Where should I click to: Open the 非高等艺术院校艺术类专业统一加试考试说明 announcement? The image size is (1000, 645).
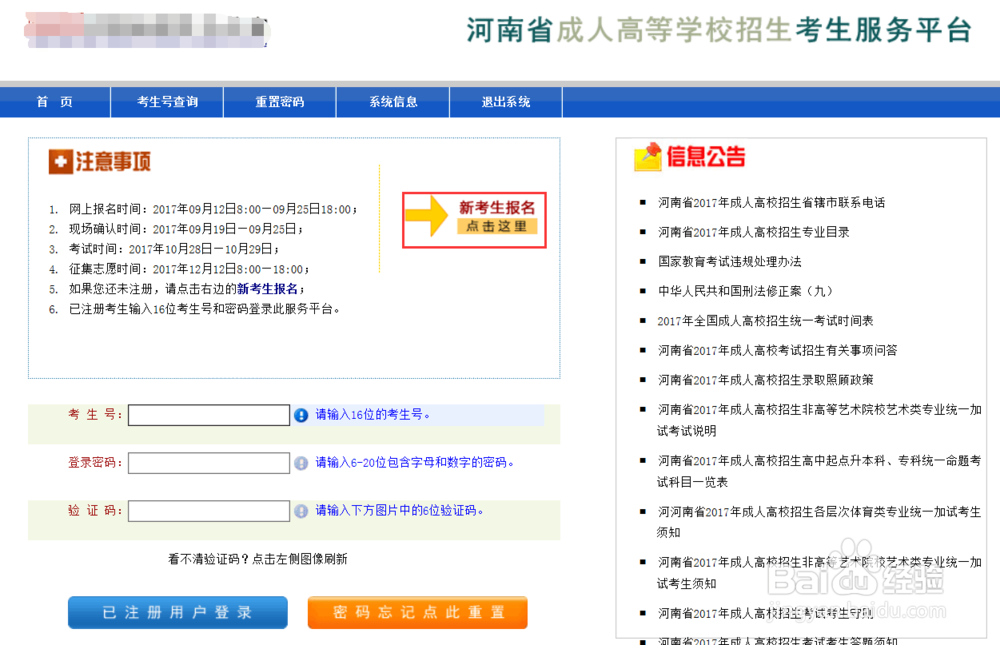click(x=820, y=420)
